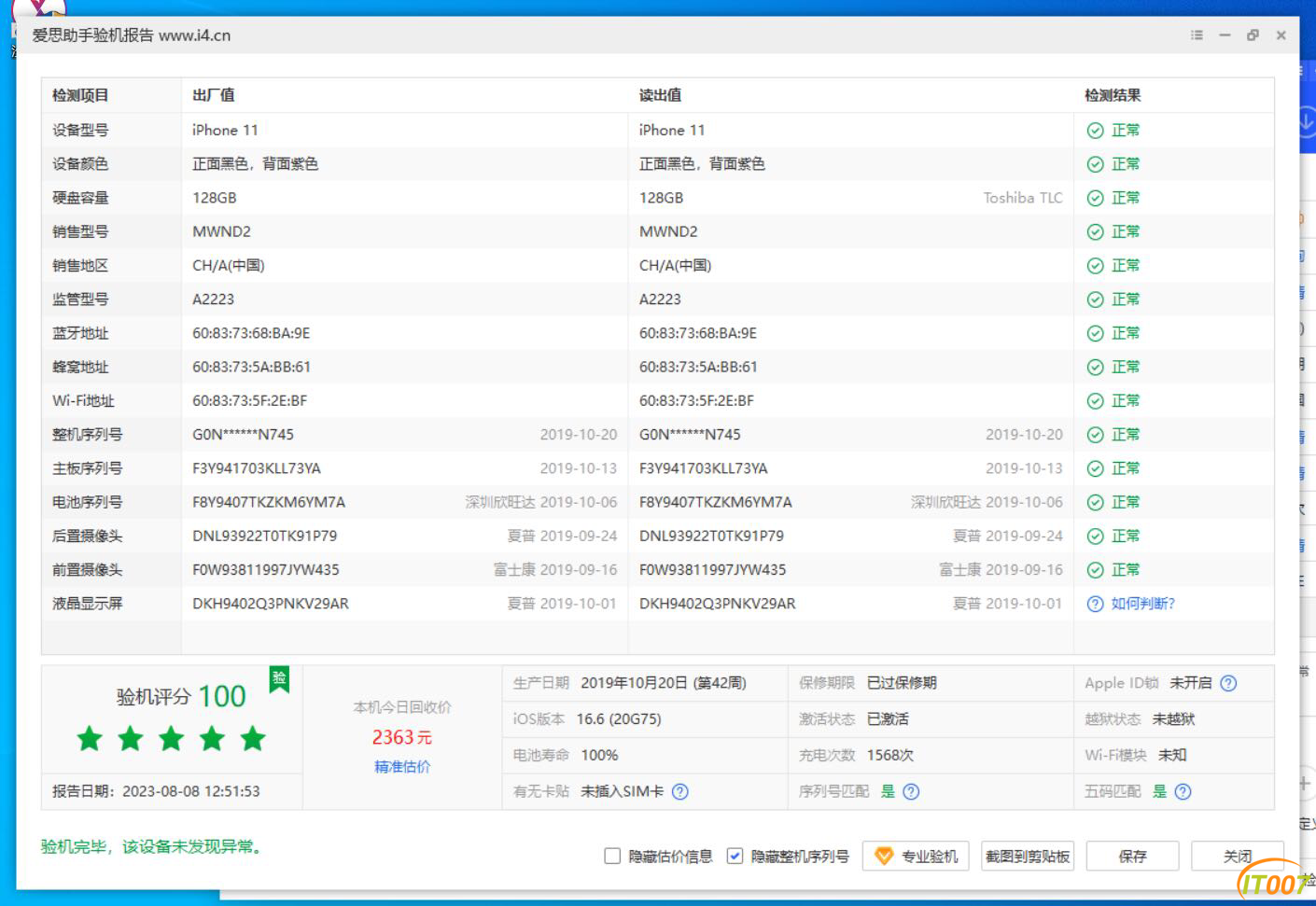Image resolution: width=1316 pixels, height=906 pixels.
Task: Click the 电池寿命 100% value
Action: coord(599,755)
